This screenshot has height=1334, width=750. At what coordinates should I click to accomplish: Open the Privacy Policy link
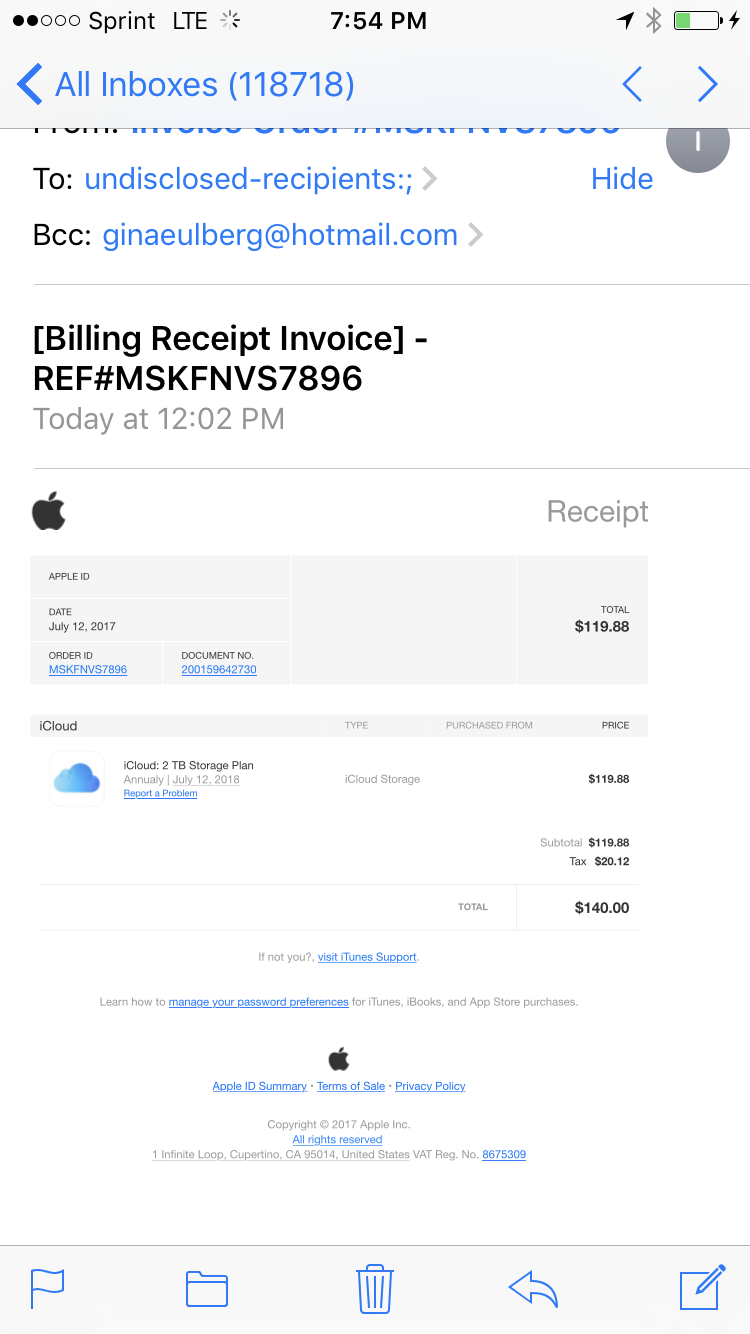coord(430,1086)
